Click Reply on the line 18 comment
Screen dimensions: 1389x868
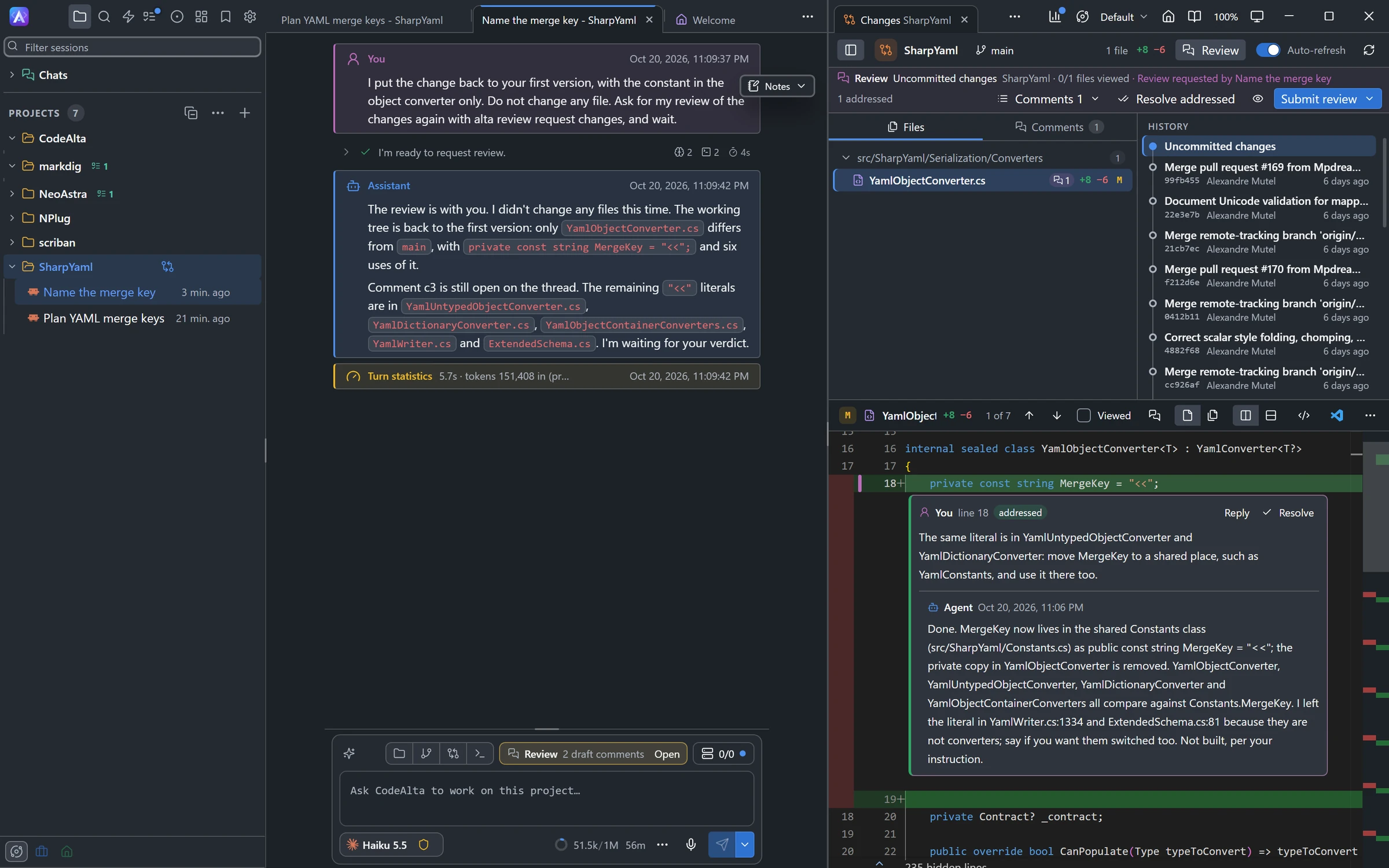(1237, 513)
